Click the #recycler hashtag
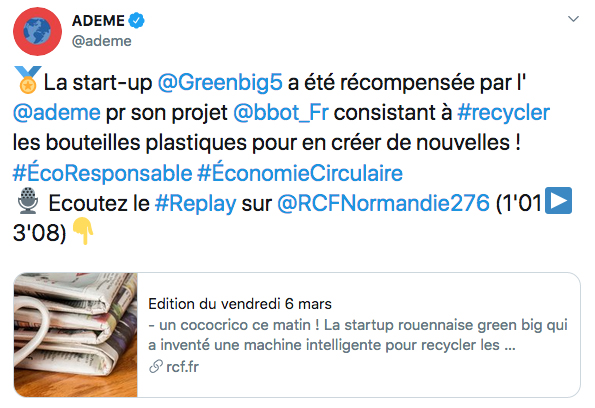595x408 pixels. (504, 113)
